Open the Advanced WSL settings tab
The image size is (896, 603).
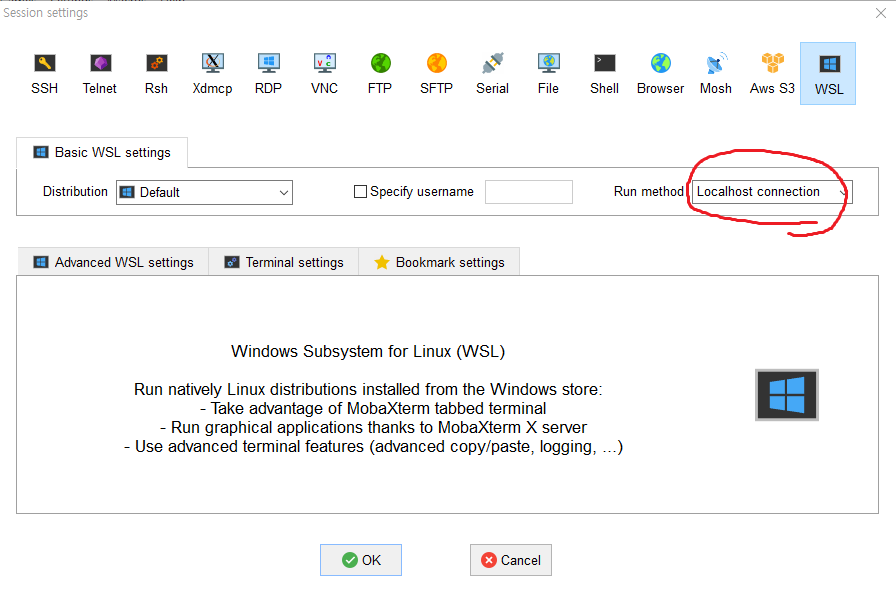[113, 262]
